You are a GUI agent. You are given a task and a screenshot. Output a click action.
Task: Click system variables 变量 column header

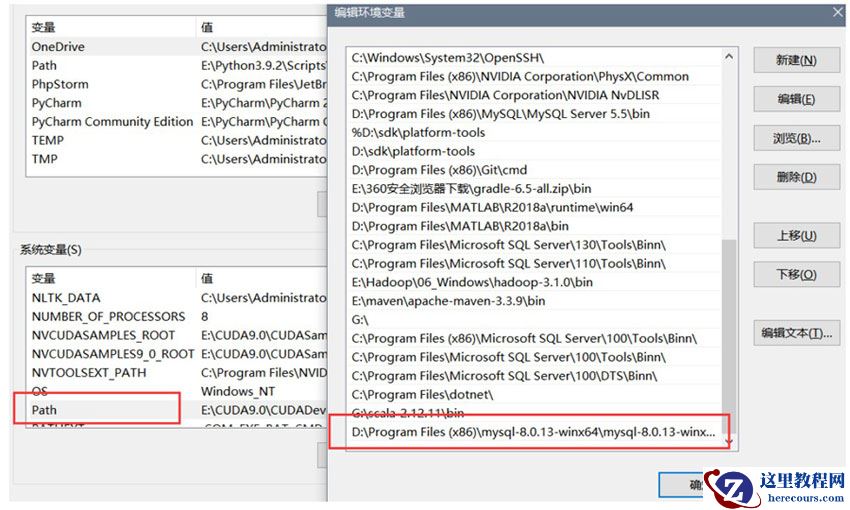pyautogui.click(x=111, y=279)
